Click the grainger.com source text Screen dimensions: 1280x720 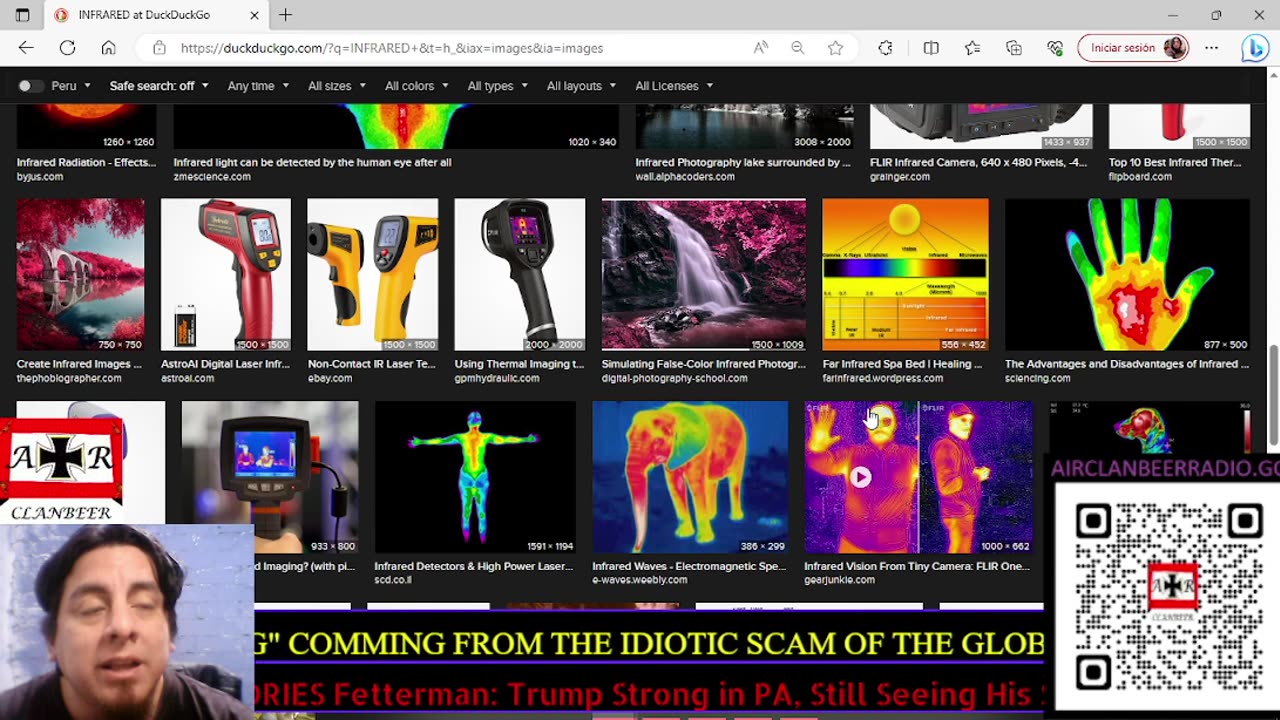[900, 177]
